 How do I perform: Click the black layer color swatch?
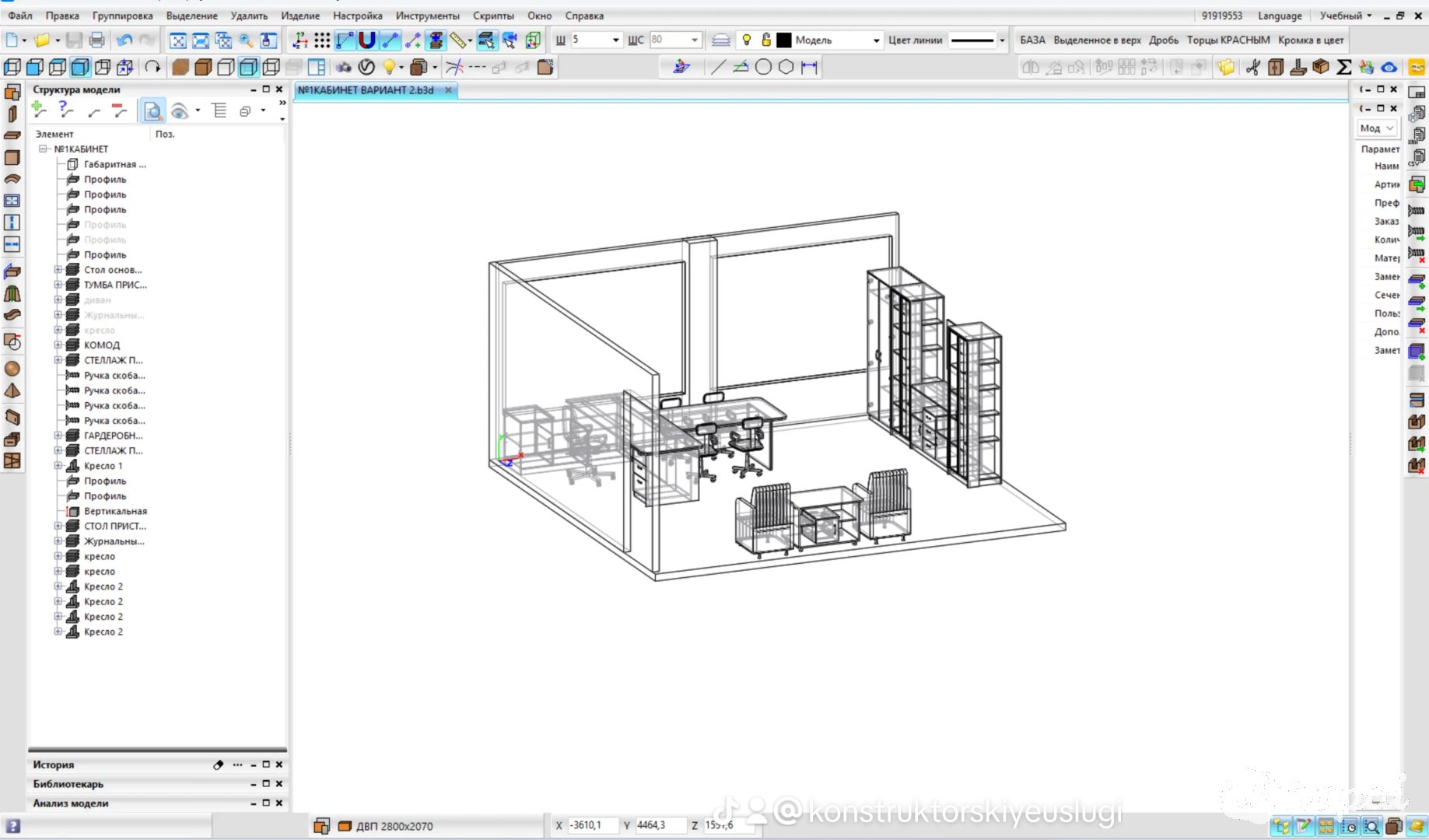click(x=784, y=40)
